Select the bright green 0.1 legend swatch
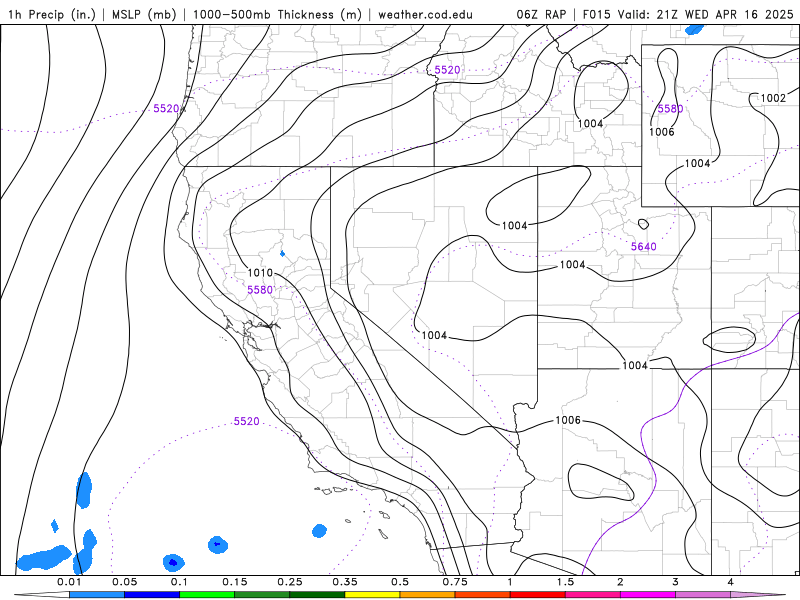 click(x=207, y=595)
